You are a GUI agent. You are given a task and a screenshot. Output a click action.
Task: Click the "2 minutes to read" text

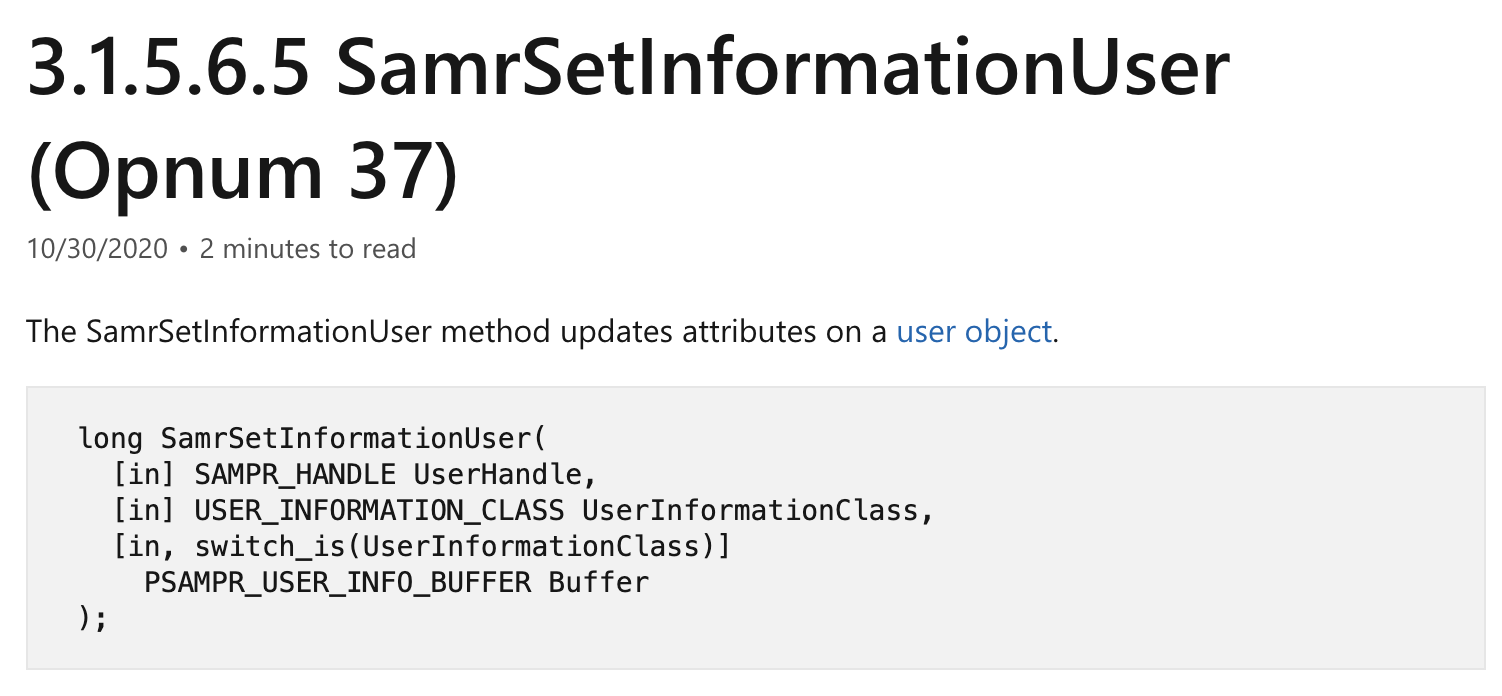pyautogui.click(x=307, y=249)
